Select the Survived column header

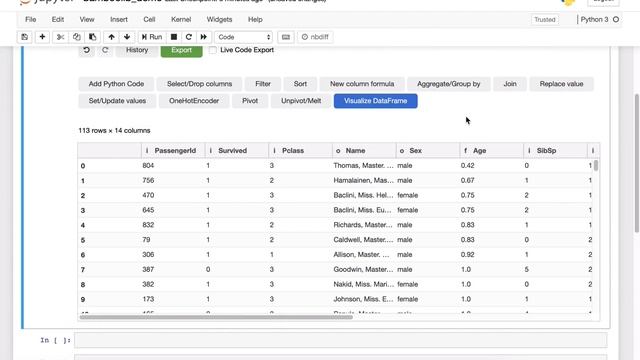[237, 151]
